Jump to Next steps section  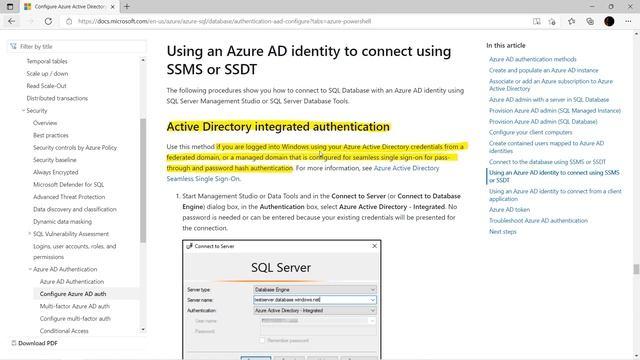(x=502, y=231)
